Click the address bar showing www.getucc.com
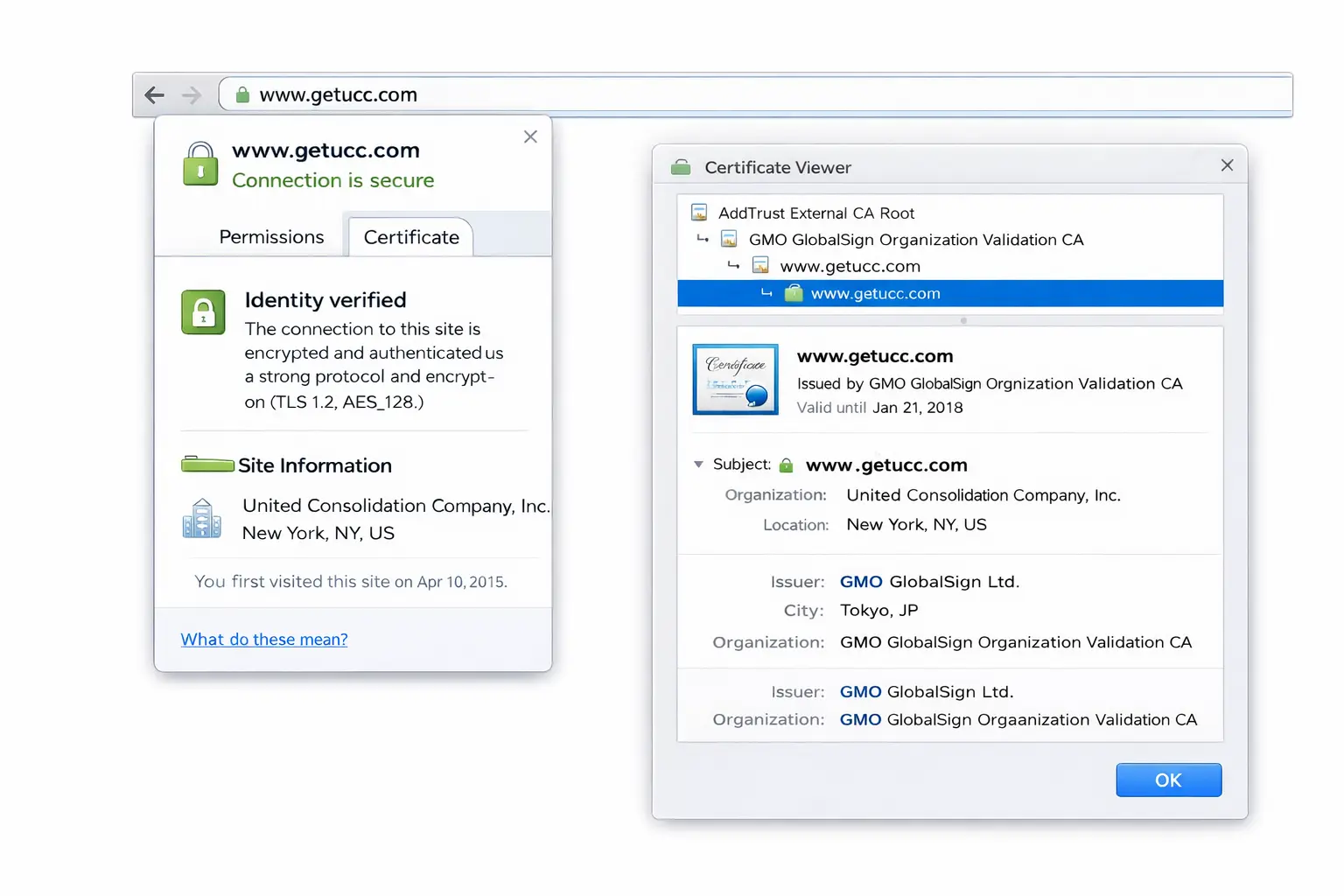The width and height of the screenshot is (1344, 896). point(756,94)
